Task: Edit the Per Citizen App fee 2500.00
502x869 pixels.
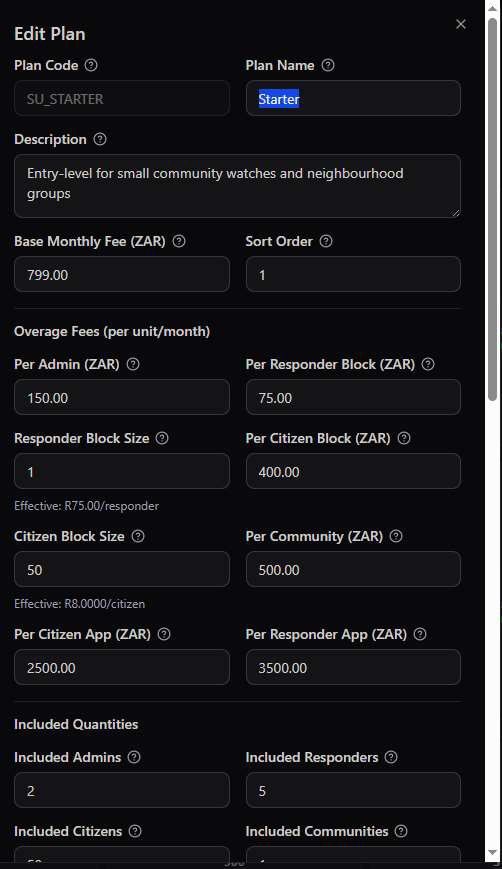Action: 122,667
